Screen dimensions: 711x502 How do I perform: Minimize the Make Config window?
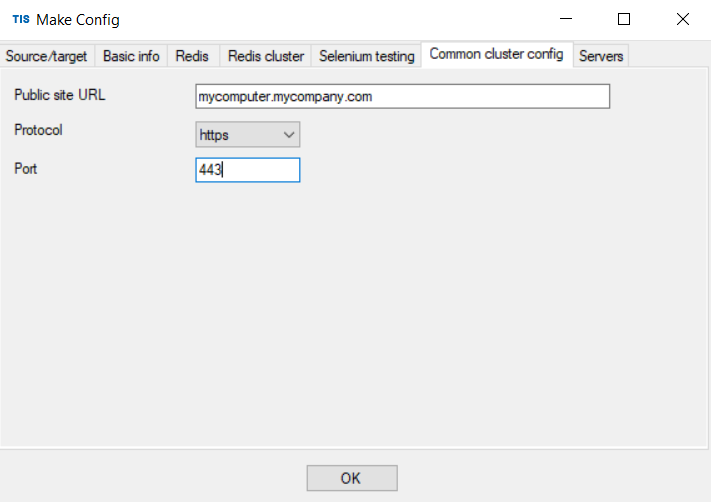pos(566,19)
